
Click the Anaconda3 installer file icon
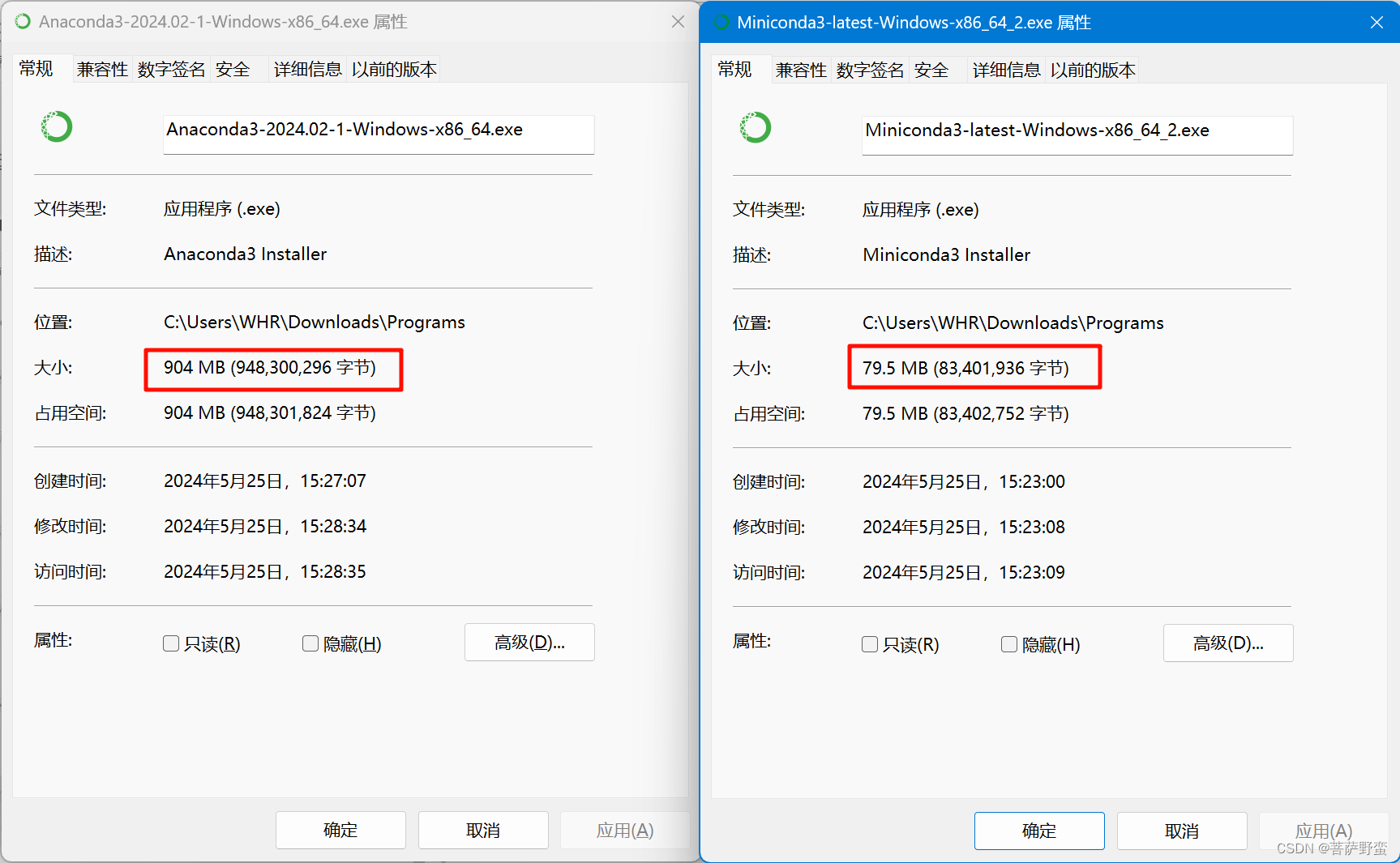tap(57, 126)
